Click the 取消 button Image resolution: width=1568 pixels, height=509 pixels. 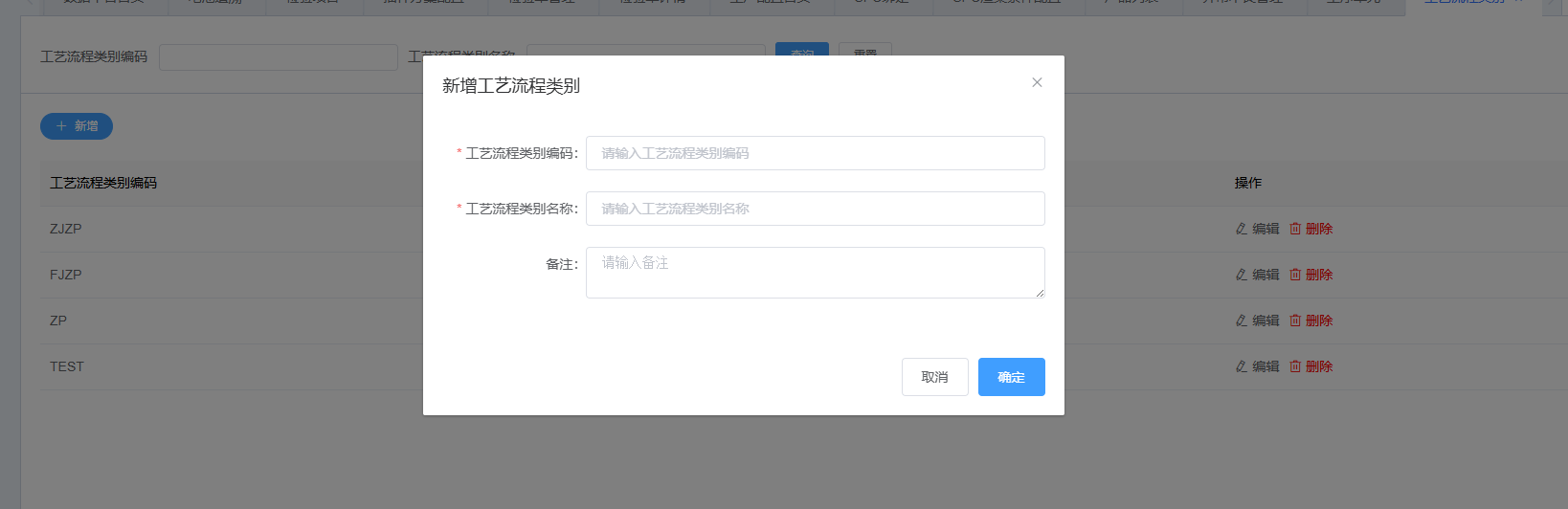(935, 377)
